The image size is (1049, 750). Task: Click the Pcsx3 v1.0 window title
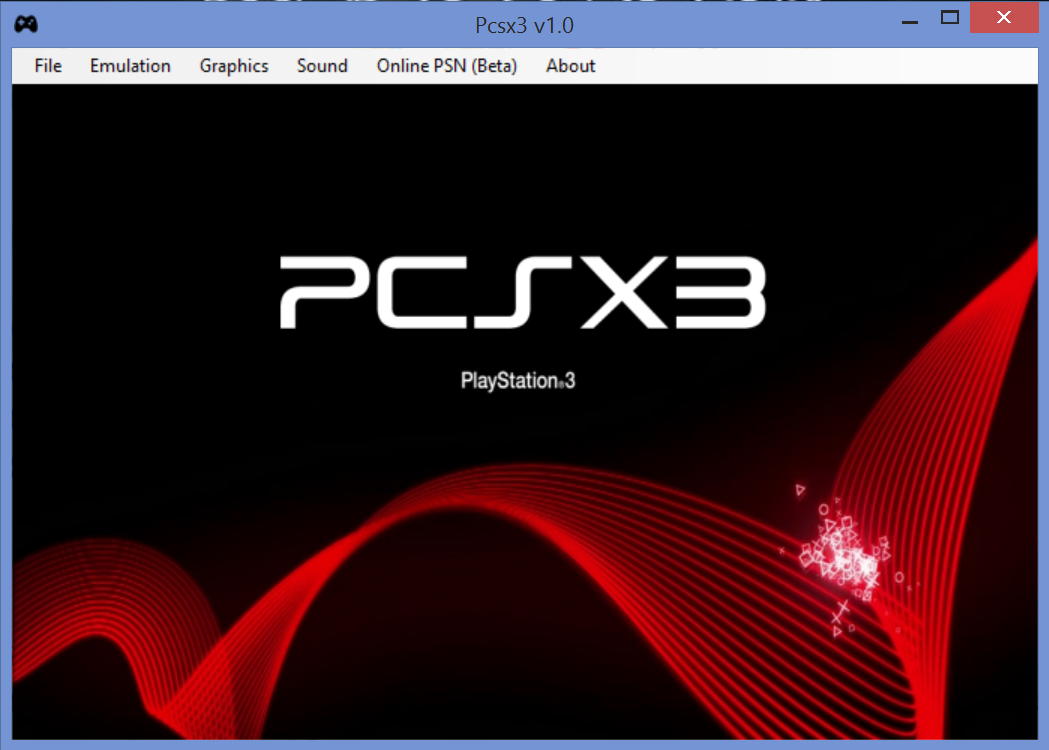tap(524, 25)
